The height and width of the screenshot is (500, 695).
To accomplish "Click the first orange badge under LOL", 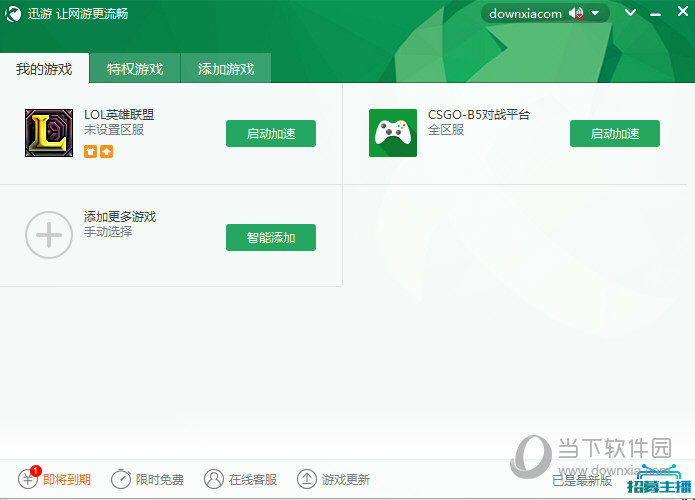I will coord(90,152).
